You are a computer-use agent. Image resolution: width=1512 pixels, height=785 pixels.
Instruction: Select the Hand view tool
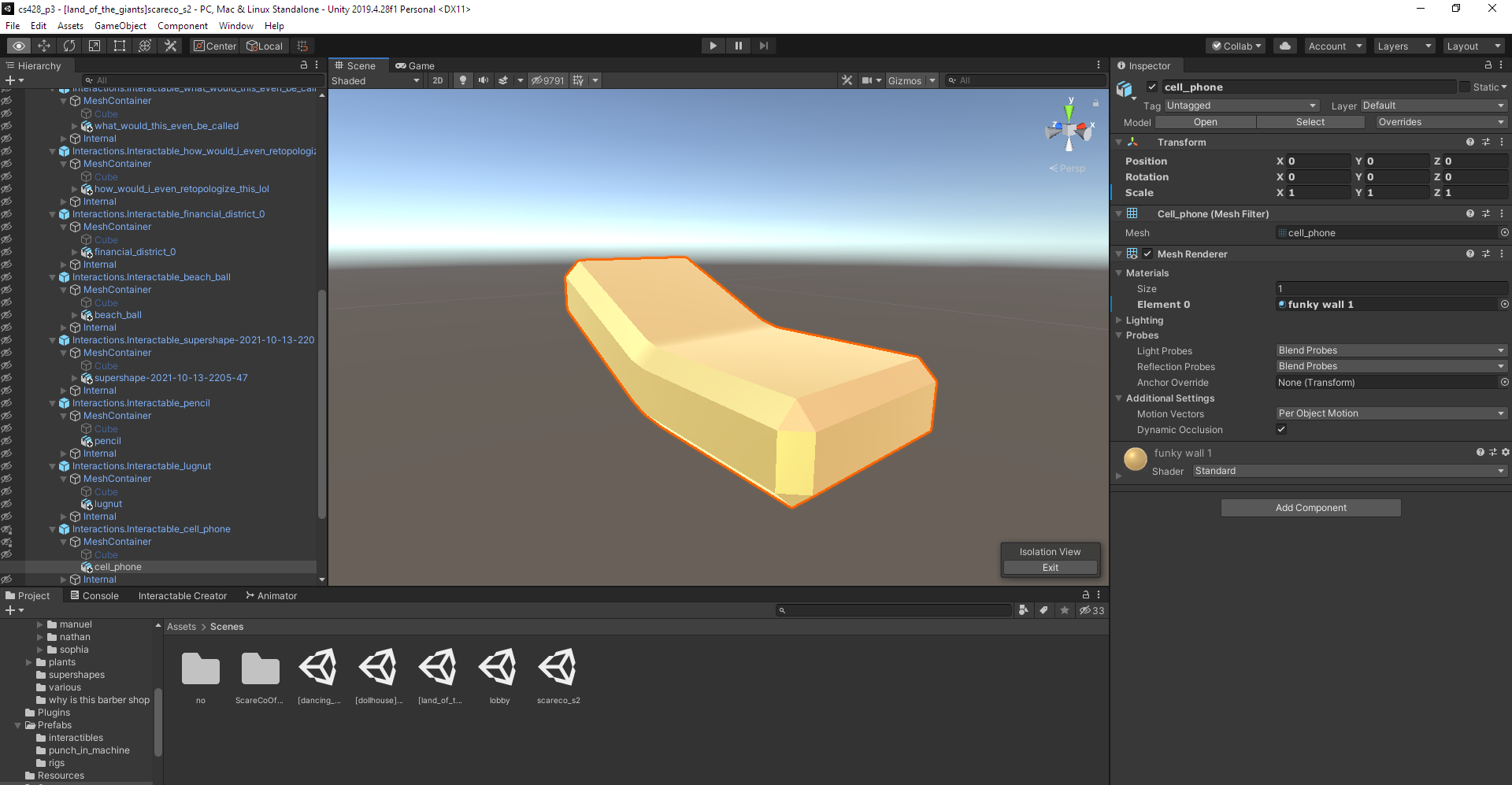pyautogui.click(x=19, y=46)
